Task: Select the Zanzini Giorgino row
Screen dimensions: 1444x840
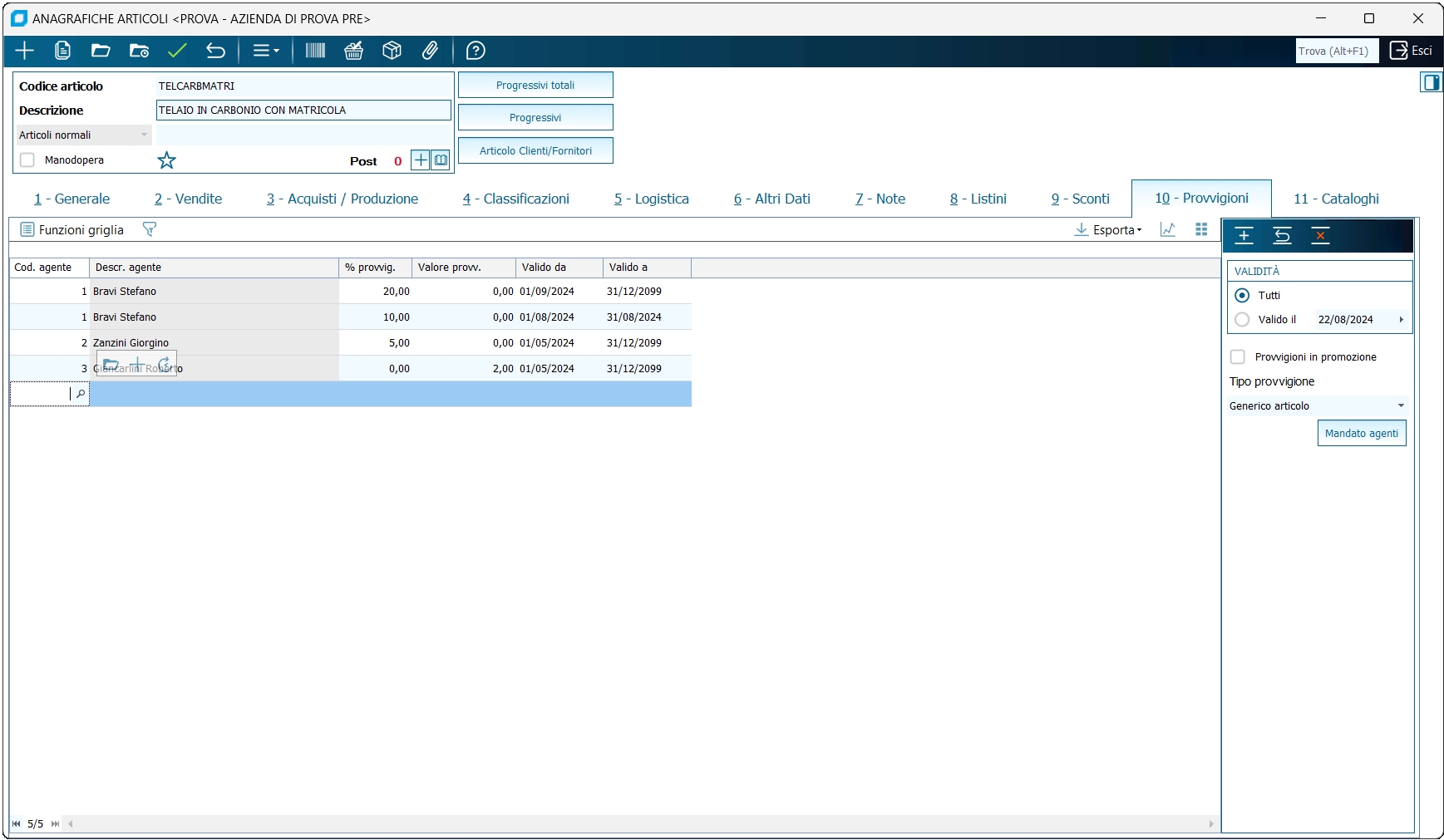Action: [350, 342]
